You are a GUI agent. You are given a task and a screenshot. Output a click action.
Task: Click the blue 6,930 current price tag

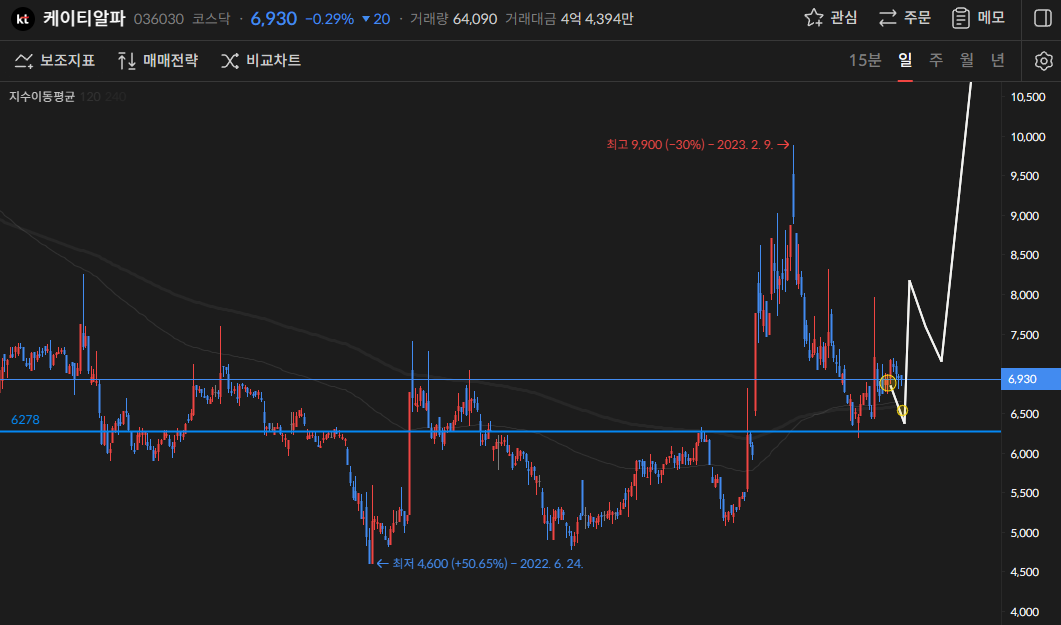click(1031, 379)
